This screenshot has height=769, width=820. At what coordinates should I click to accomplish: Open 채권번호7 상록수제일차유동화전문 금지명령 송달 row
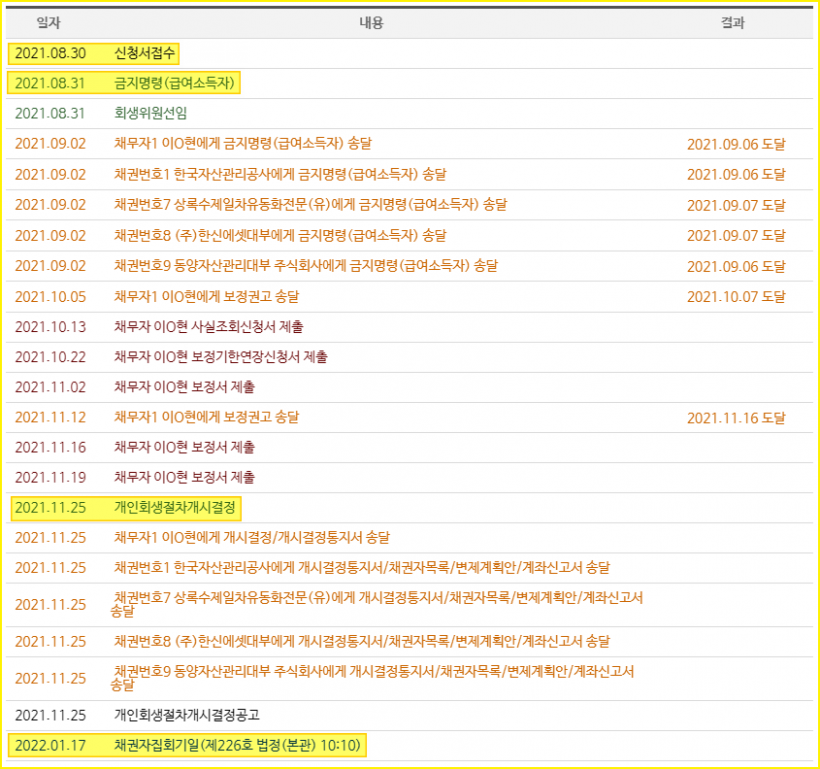click(311, 205)
